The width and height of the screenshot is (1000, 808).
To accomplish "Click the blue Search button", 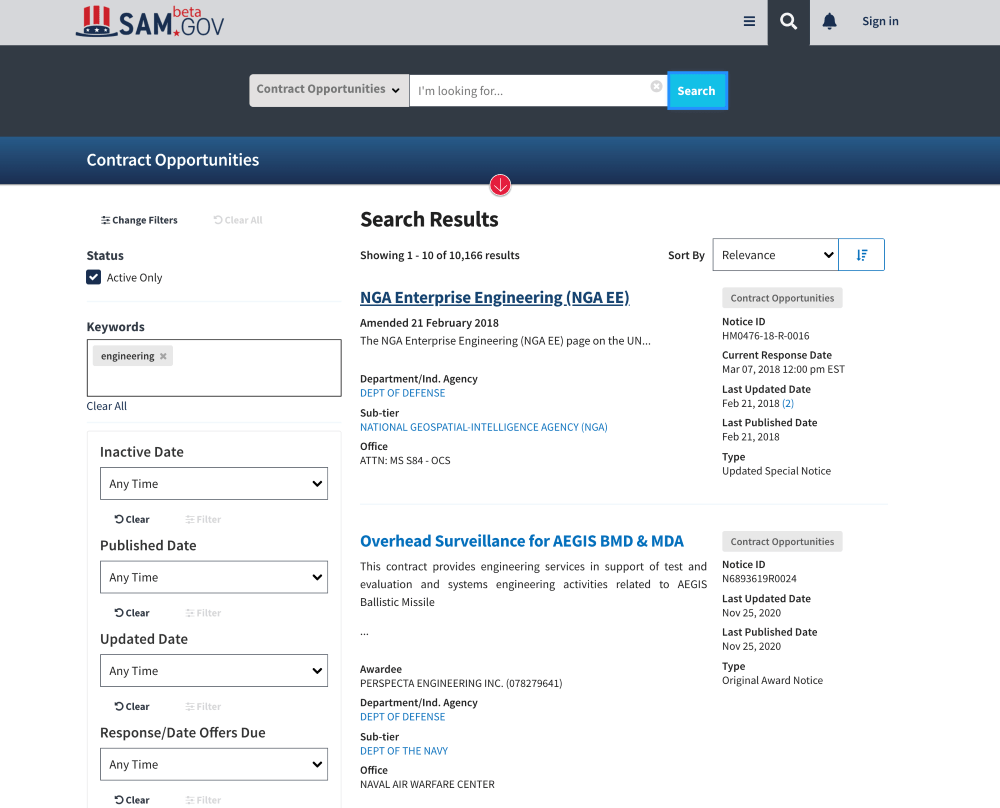I will tap(697, 91).
